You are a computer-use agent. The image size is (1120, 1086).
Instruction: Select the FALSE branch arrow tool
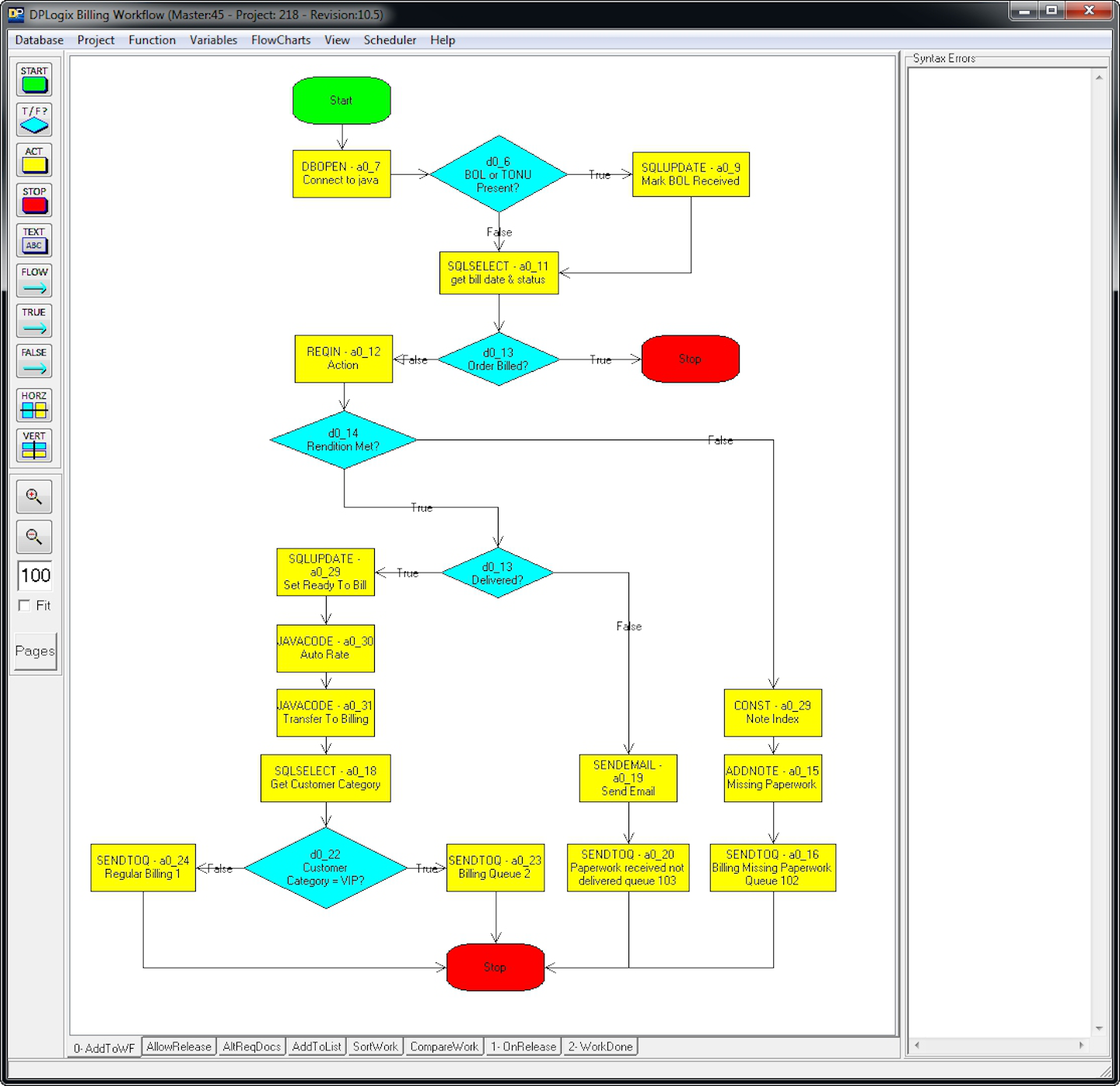click(34, 361)
